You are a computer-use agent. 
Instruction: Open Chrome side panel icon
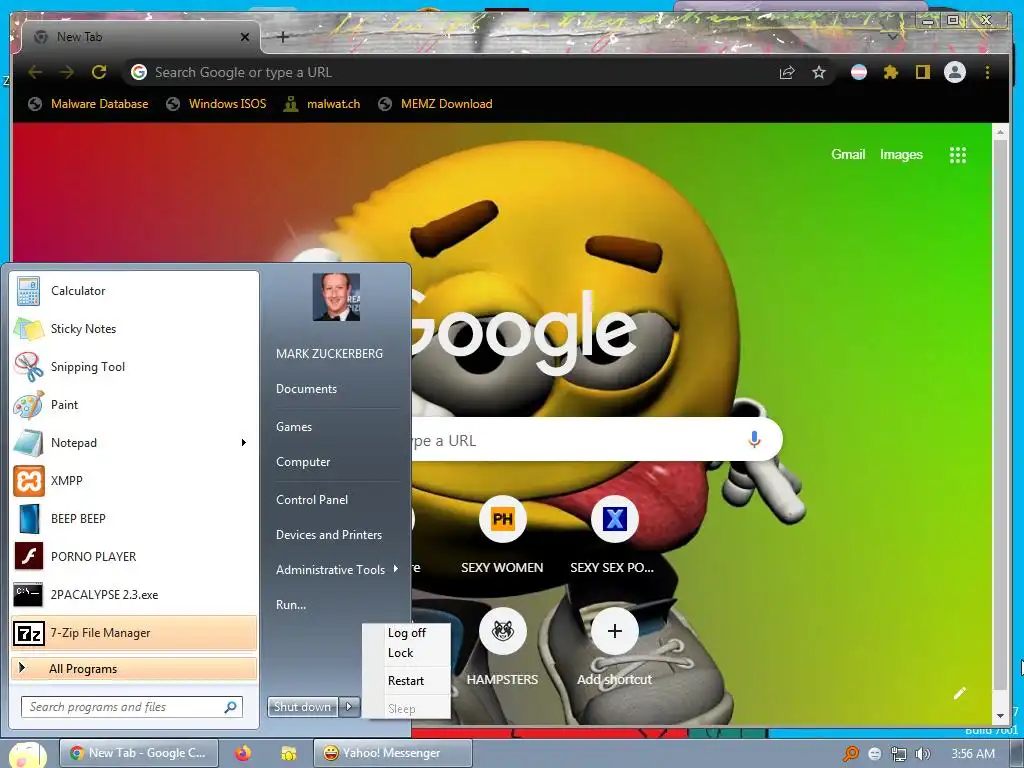tap(922, 72)
